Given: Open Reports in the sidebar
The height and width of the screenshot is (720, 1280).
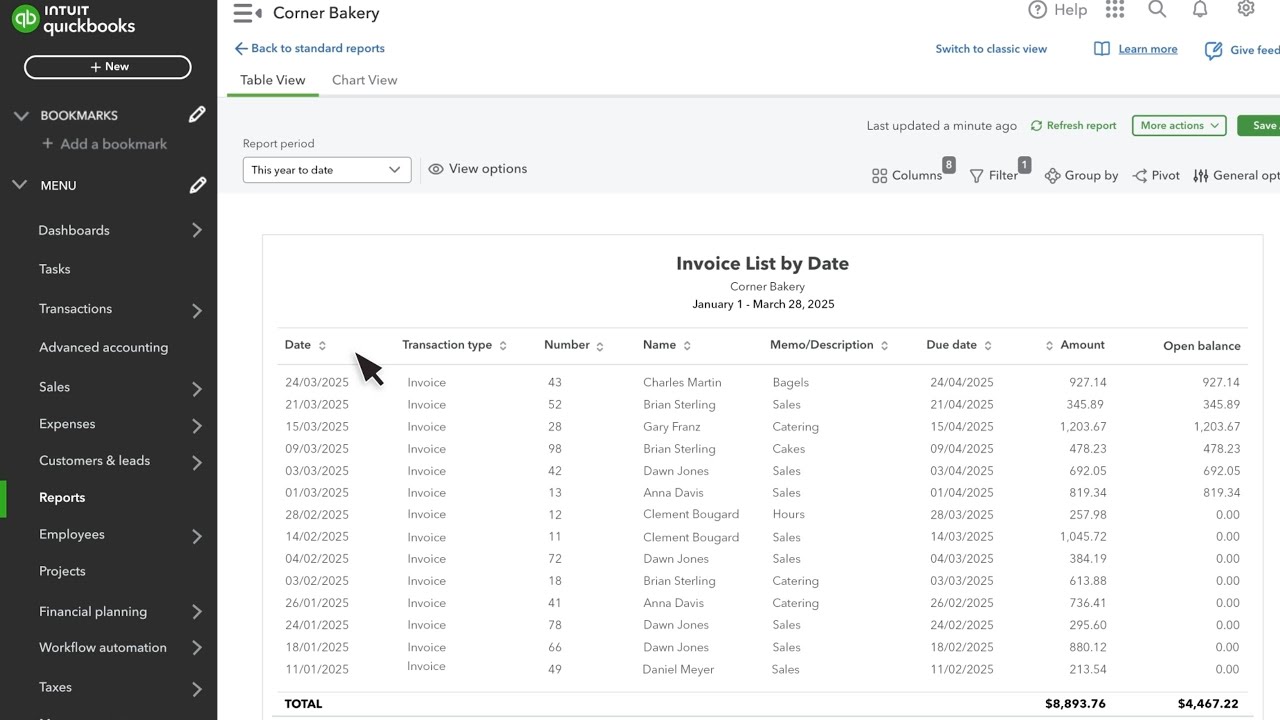Looking at the screenshot, I should tap(62, 498).
